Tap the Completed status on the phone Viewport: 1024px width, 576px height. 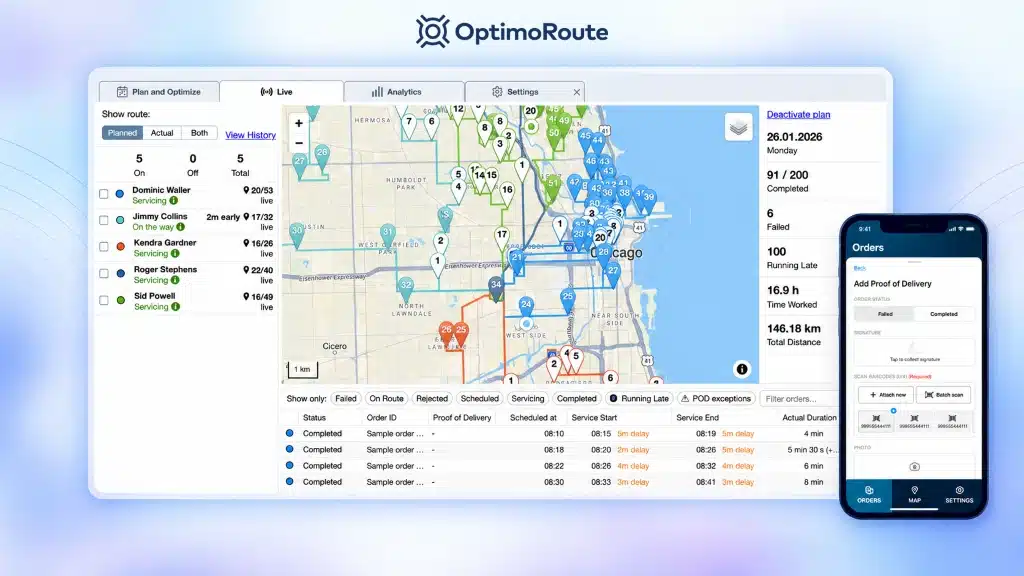tap(944, 314)
